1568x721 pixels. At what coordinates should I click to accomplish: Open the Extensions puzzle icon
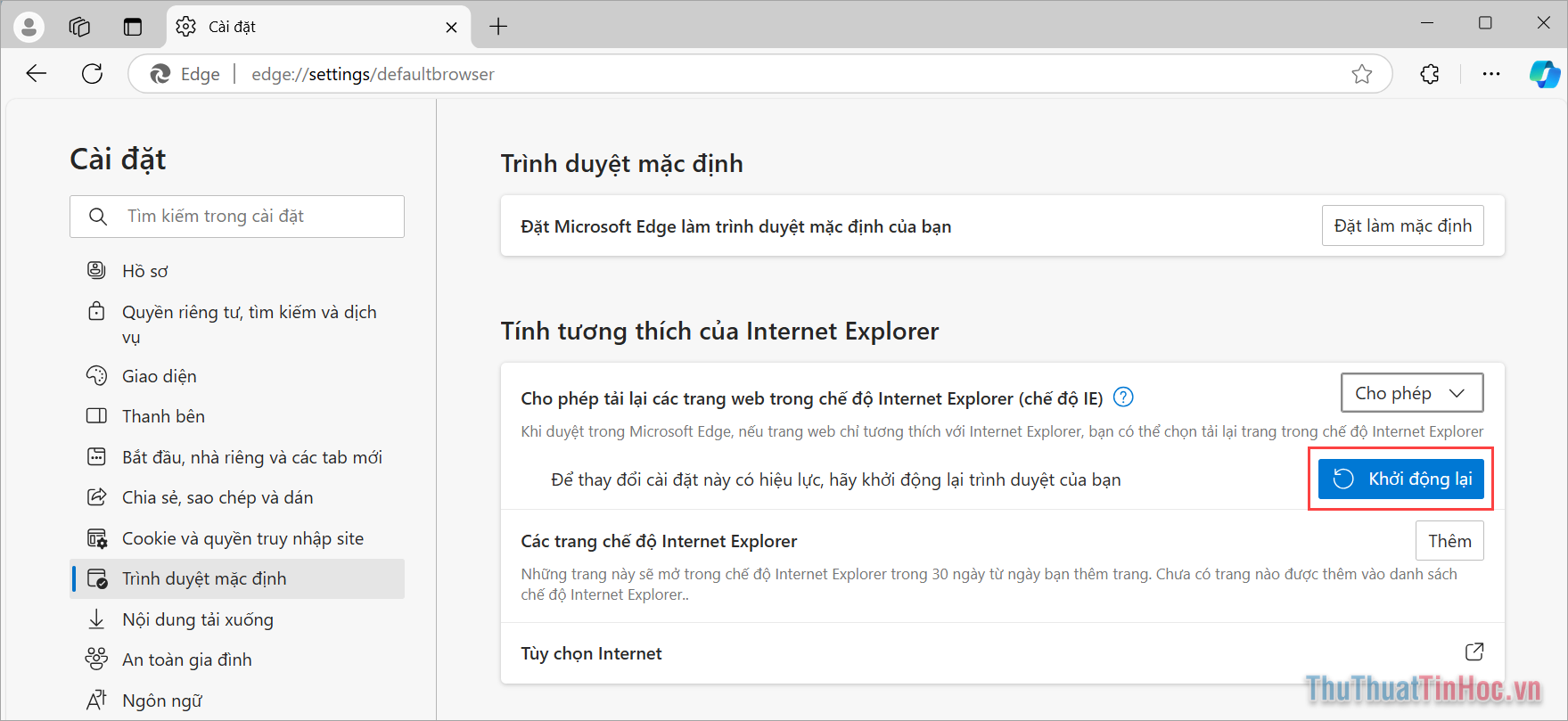[x=1430, y=74]
